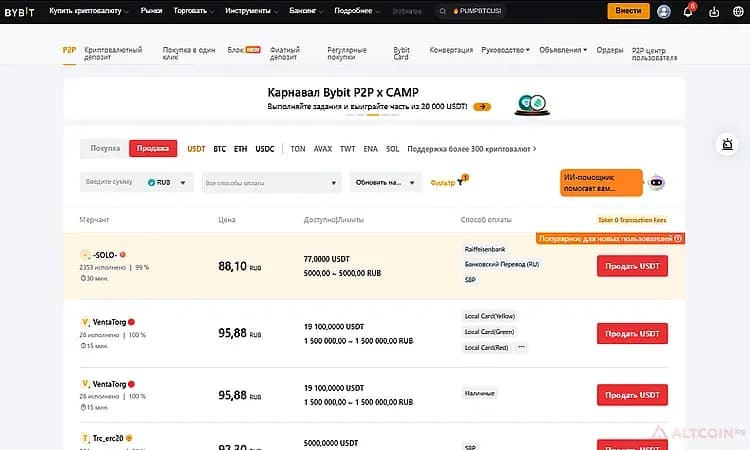The image size is (750, 450).
Task: Expand the Торговать menu
Action: click(x=194, y=11)
